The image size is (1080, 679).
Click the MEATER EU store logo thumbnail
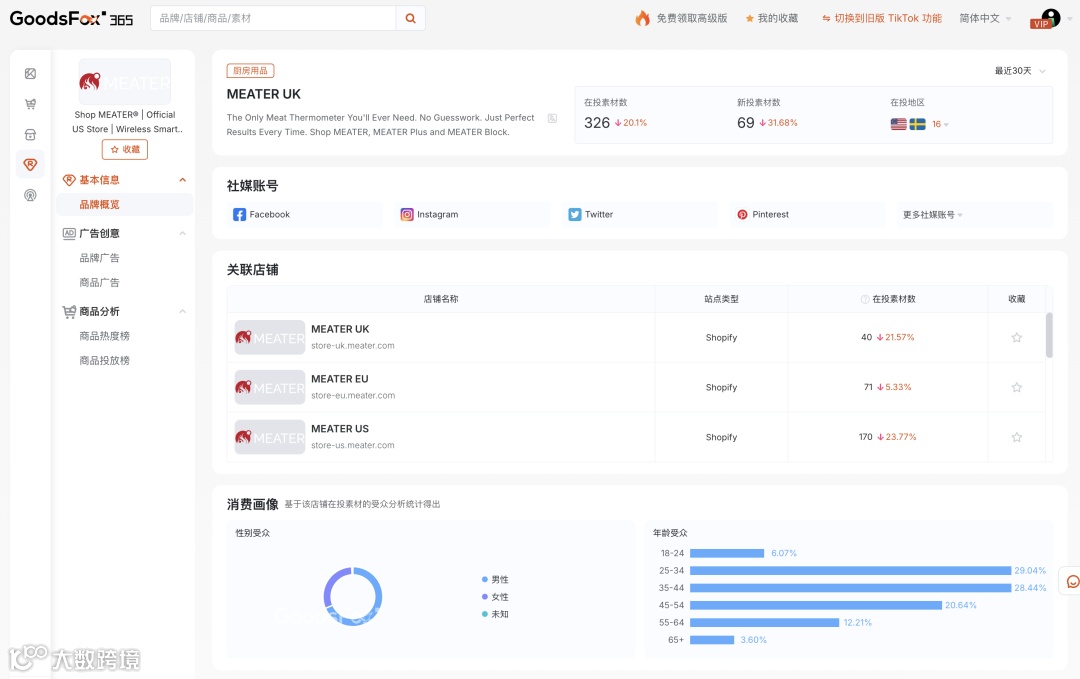270,388
